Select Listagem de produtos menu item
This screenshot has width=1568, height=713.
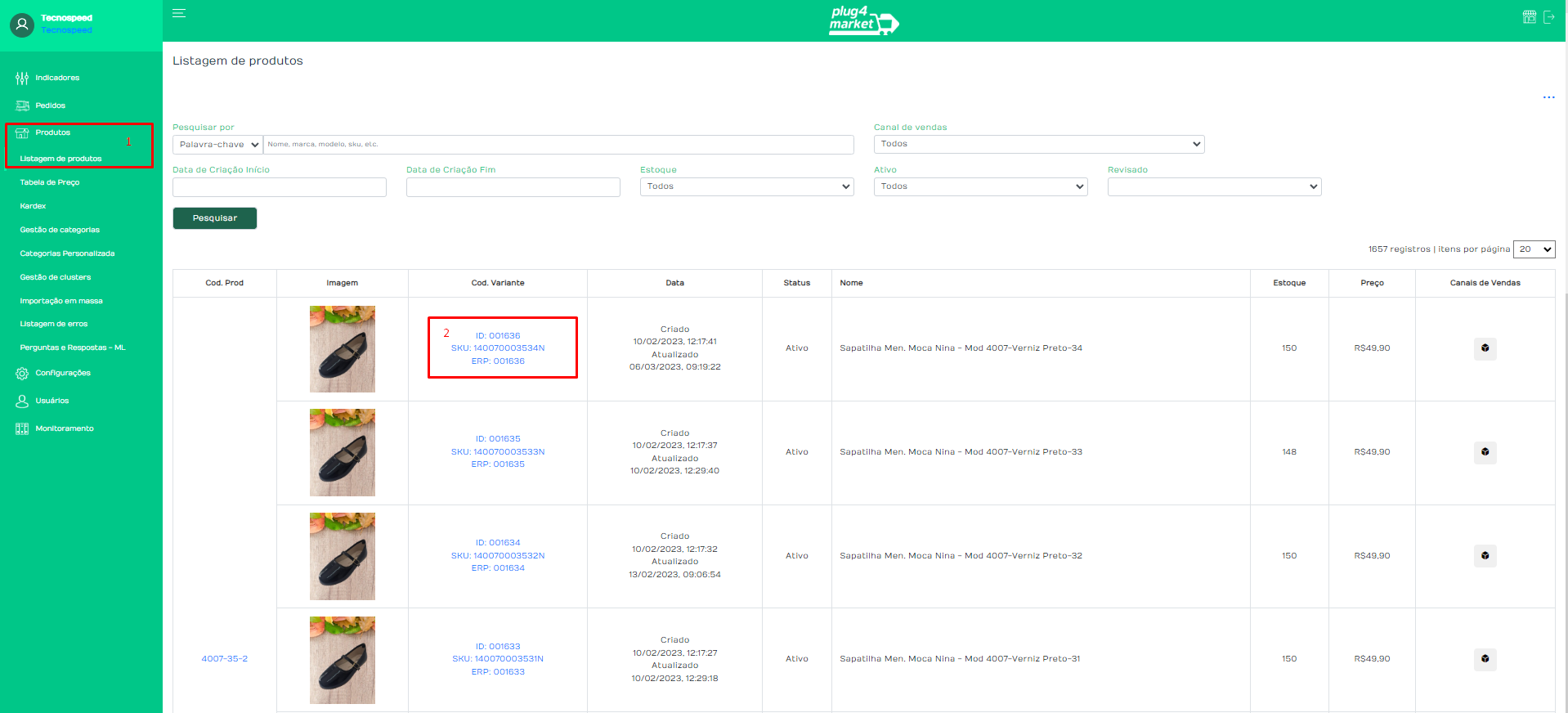point(60,159)
